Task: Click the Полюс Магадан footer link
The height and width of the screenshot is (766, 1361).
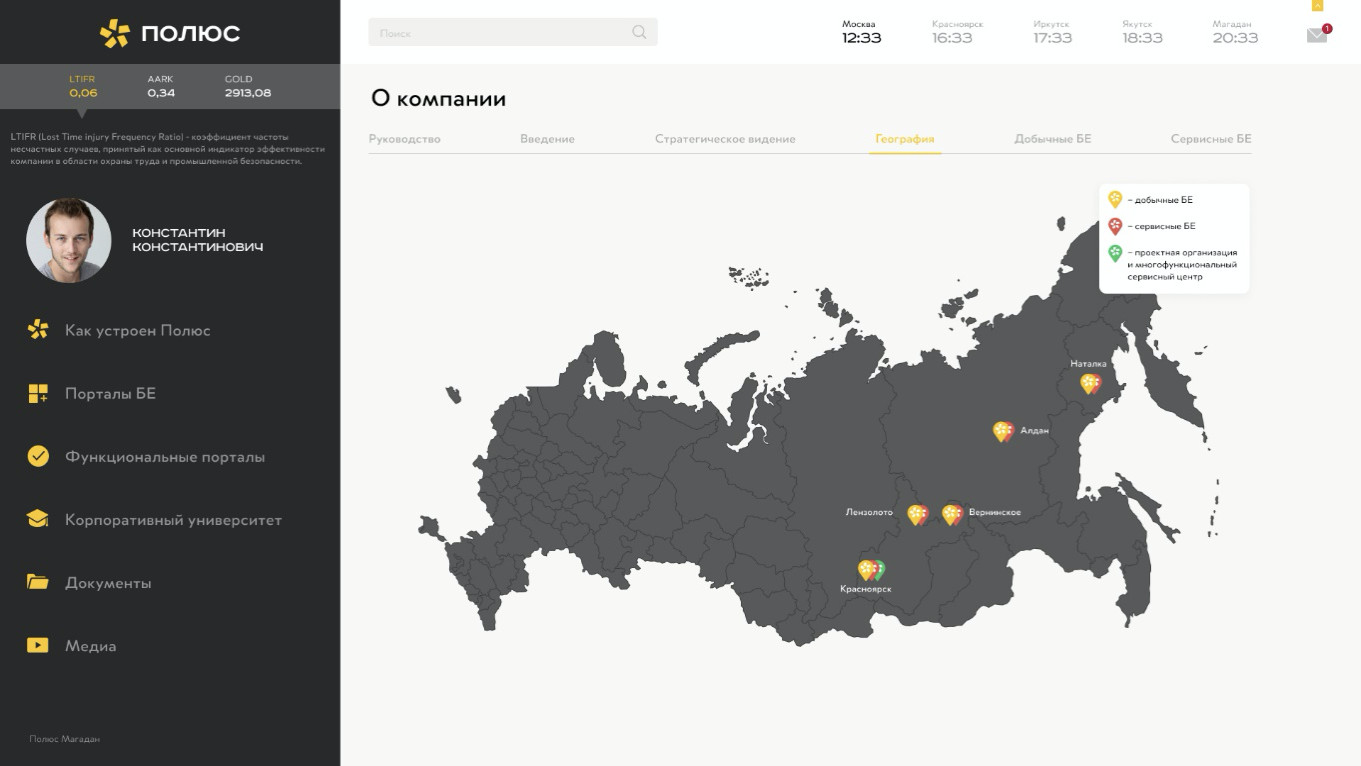Action: 65,739
